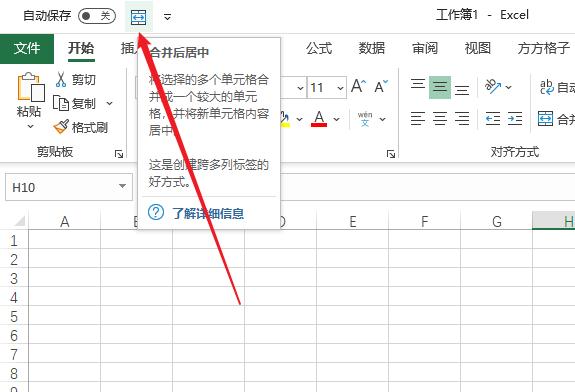Click the phonetic guide (wén) button
Viewport: 575px width, 392px height.
pos(365,119)
